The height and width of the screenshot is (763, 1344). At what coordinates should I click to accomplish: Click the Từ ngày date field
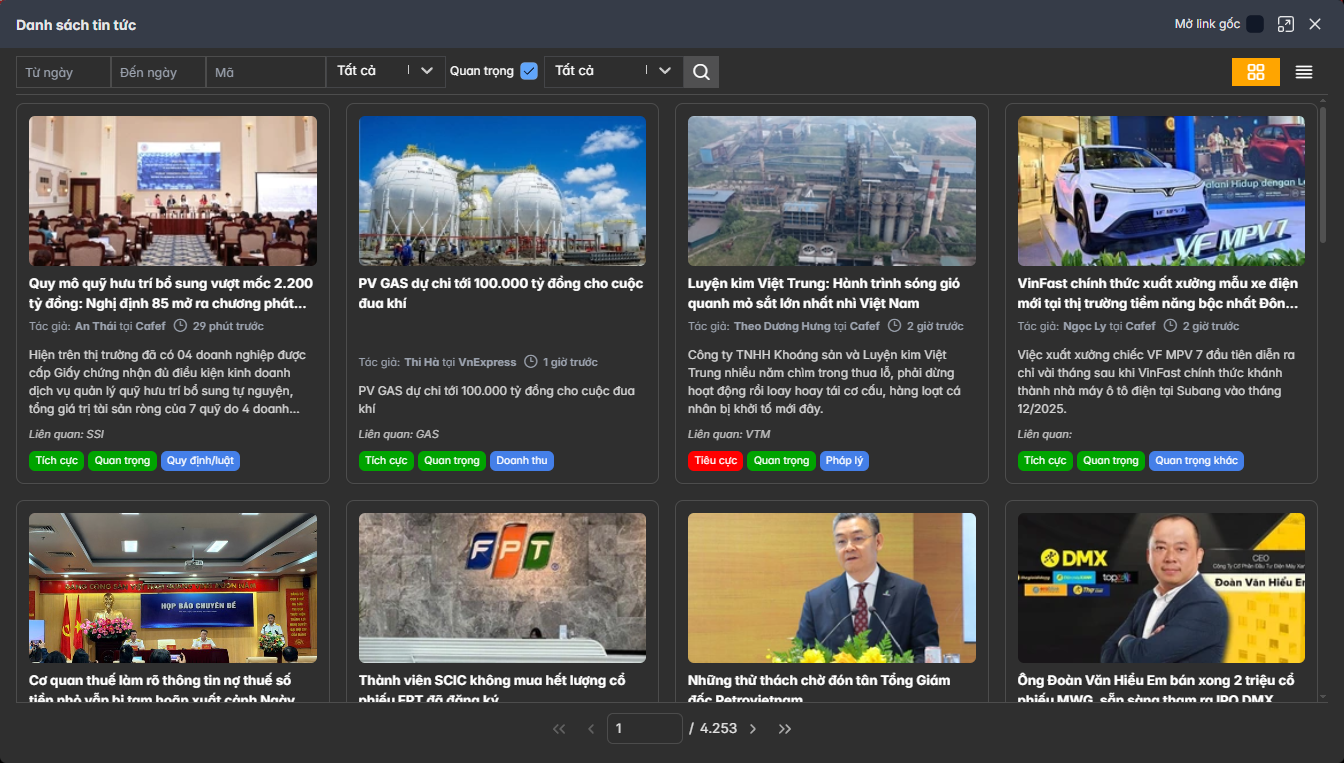pyautogui.click(x=63, y=72)
